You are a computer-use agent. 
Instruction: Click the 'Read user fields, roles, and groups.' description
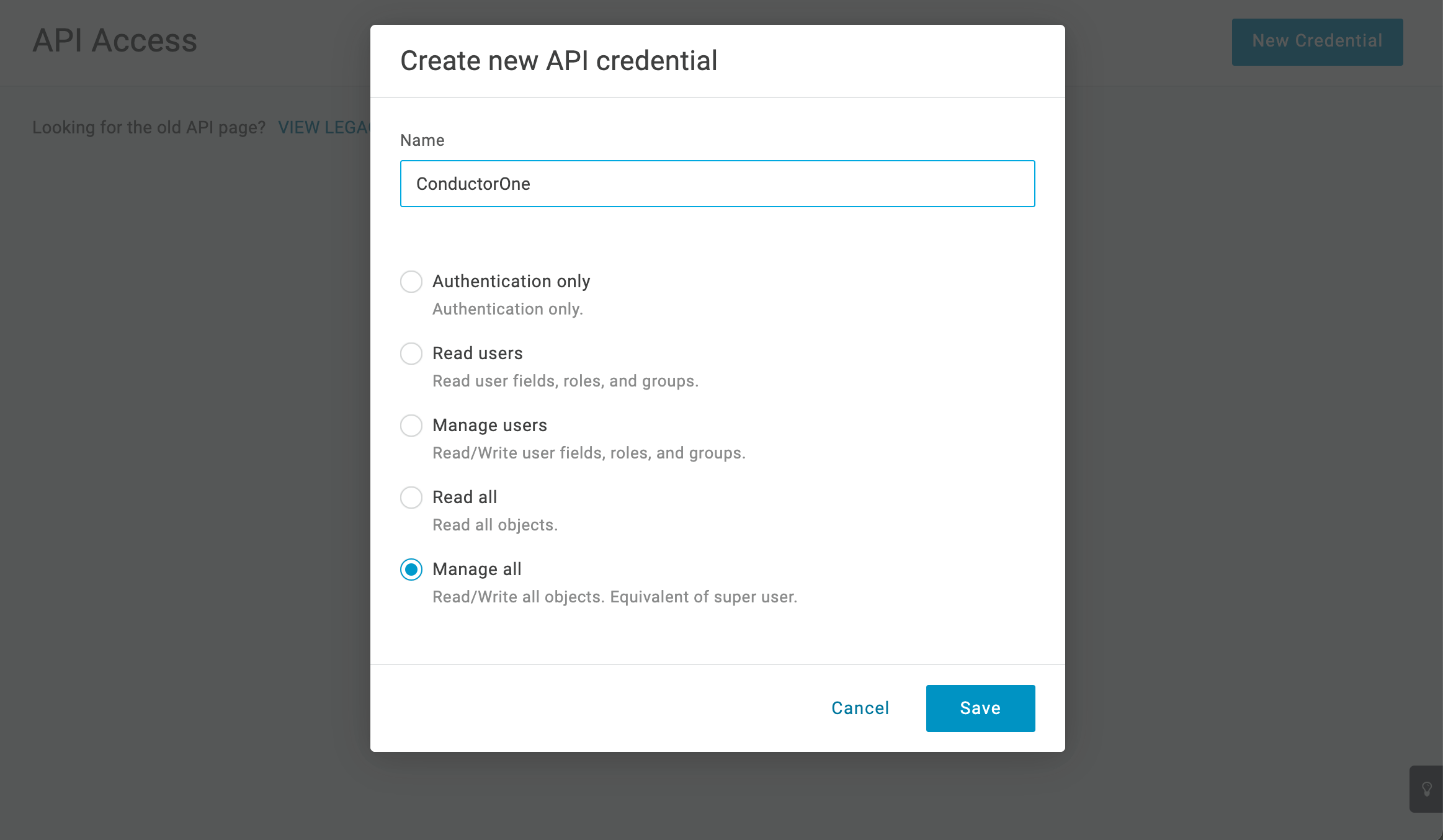pos(565,381)
